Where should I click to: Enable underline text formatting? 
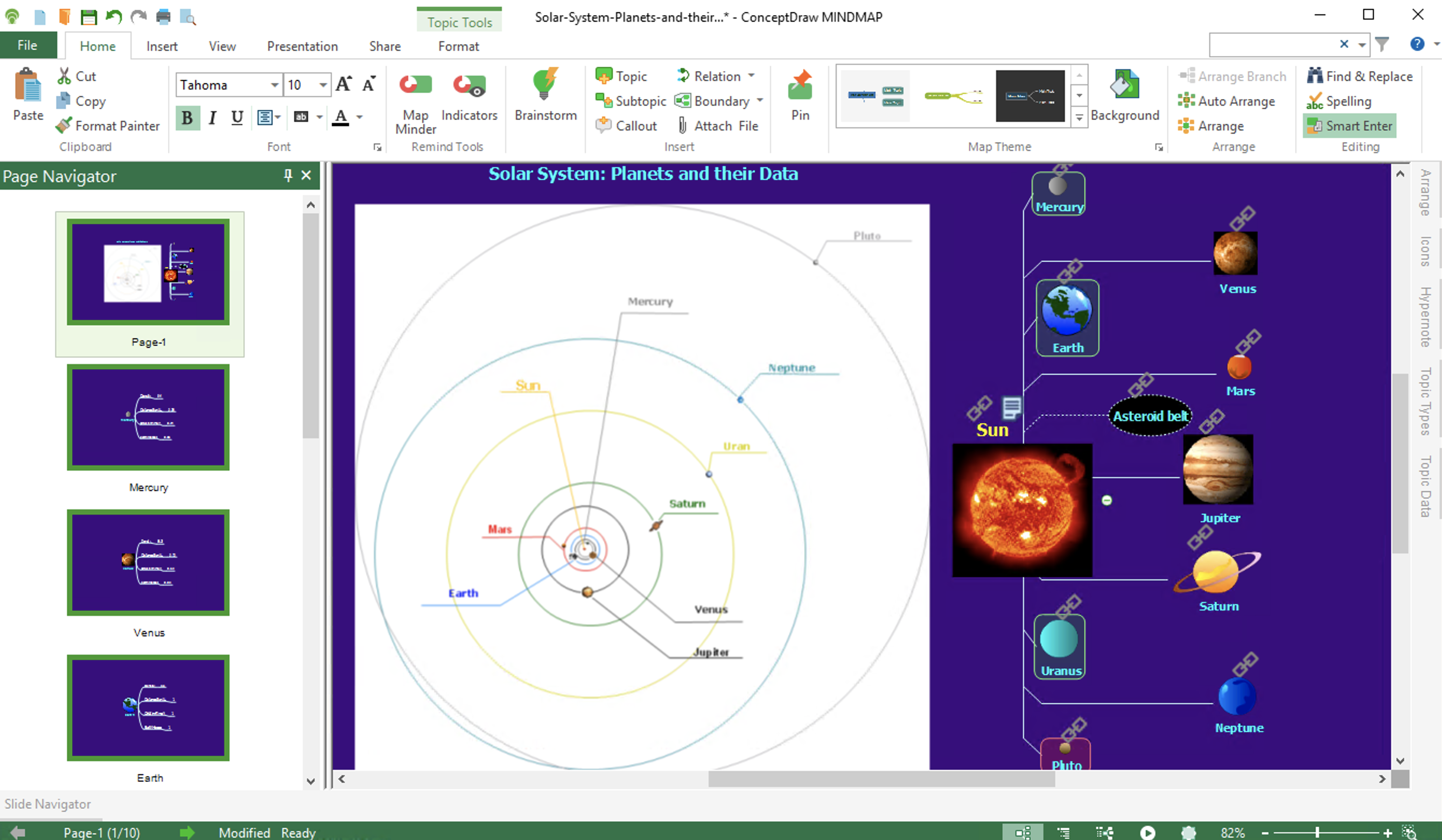click(x=237, y=118)
